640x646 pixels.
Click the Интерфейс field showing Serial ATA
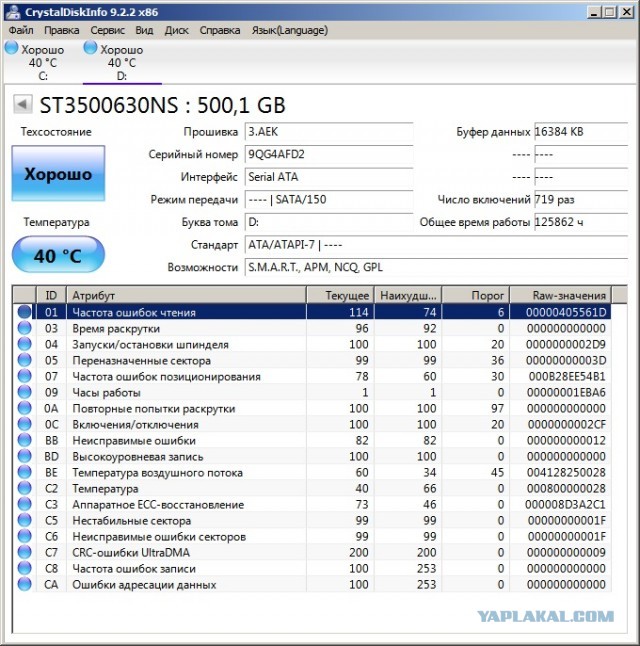329,177
